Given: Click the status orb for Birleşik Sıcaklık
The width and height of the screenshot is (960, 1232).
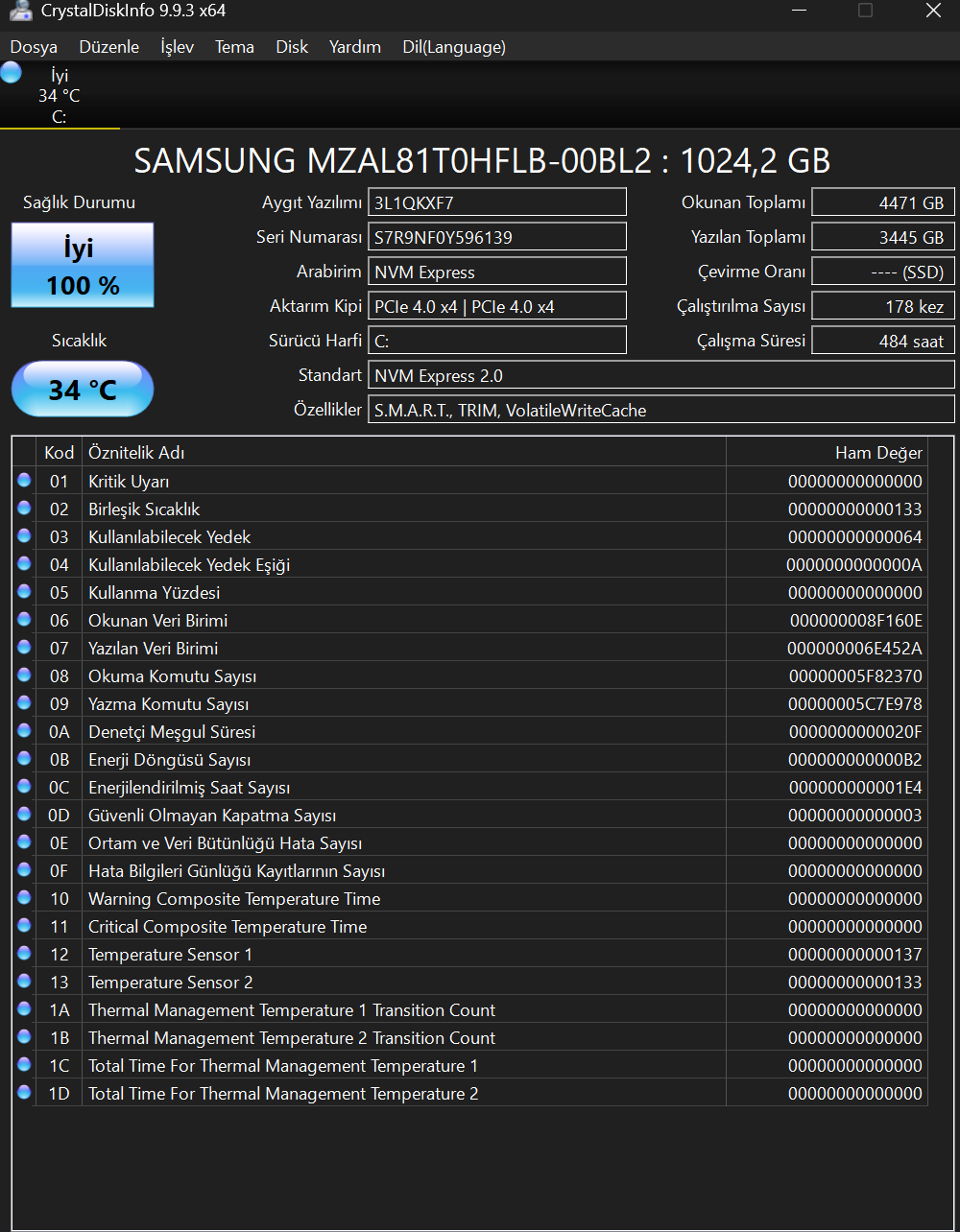Looking at the screenshot, I should click(24, 508).
